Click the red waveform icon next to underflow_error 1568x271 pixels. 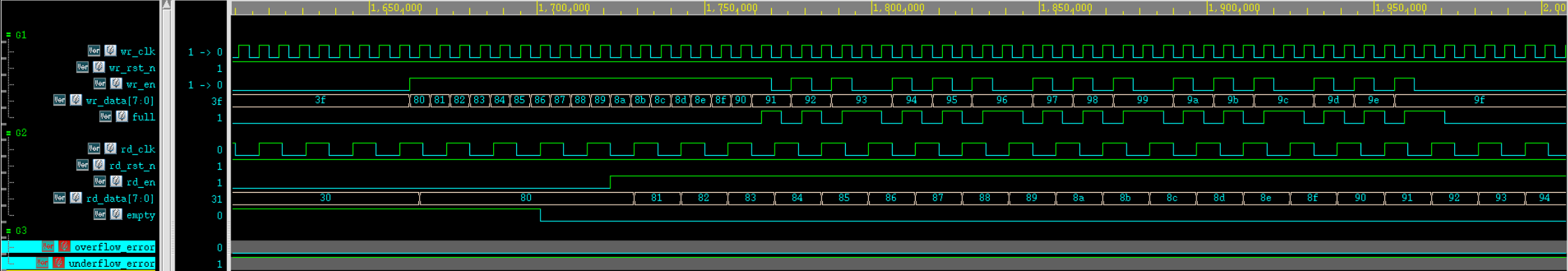[59, 263]
